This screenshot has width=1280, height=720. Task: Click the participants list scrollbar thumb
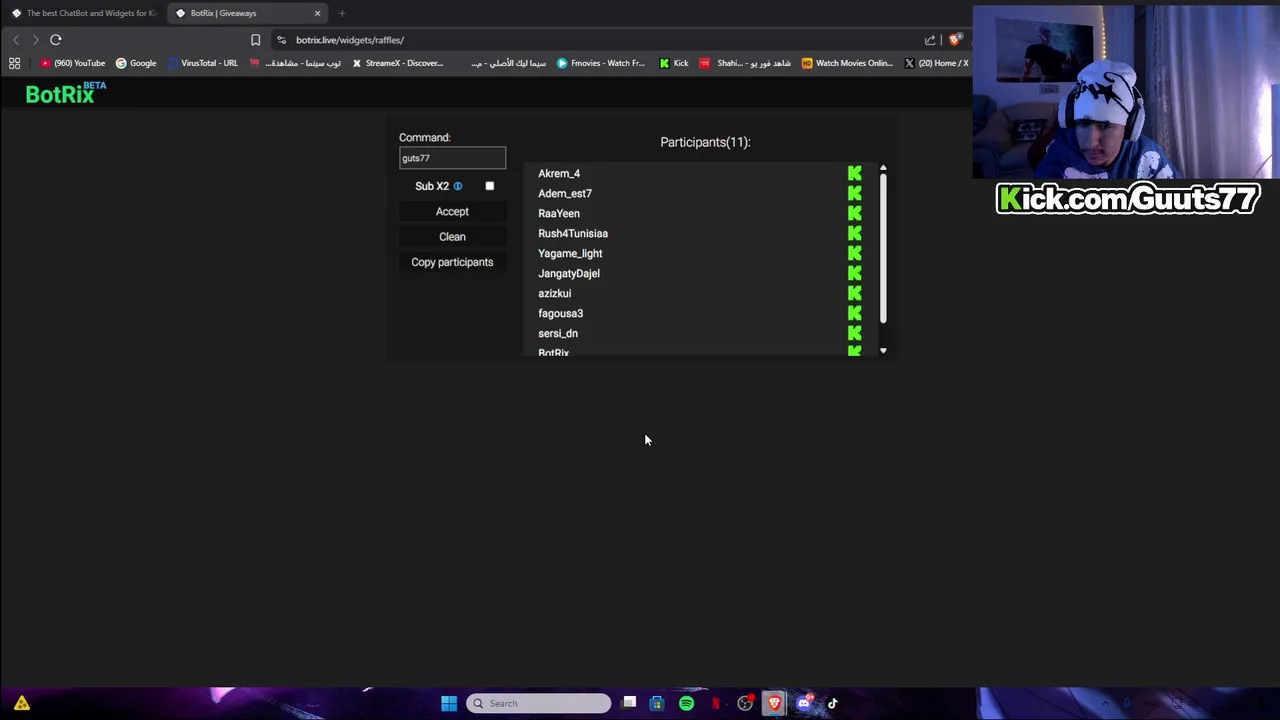883,249
